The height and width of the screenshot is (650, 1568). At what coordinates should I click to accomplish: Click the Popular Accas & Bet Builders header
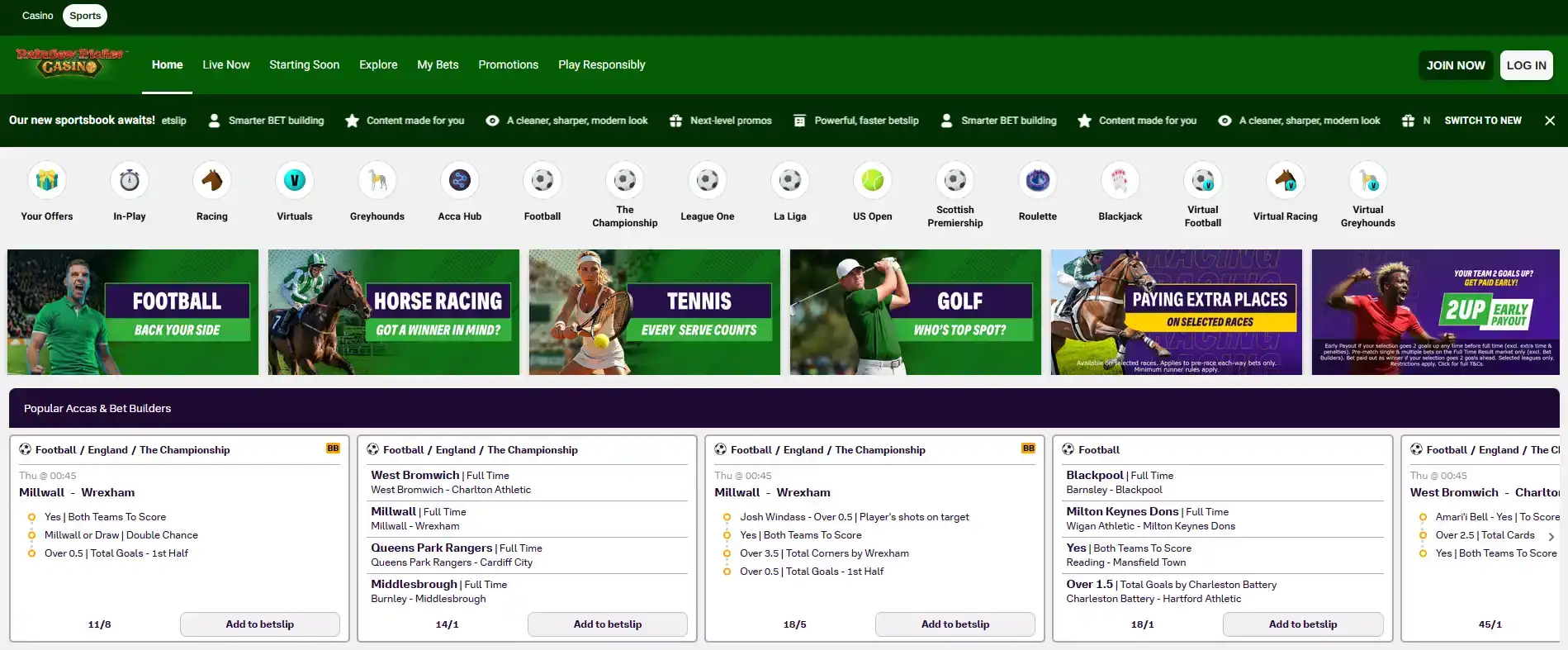click(x=97, y=408)
